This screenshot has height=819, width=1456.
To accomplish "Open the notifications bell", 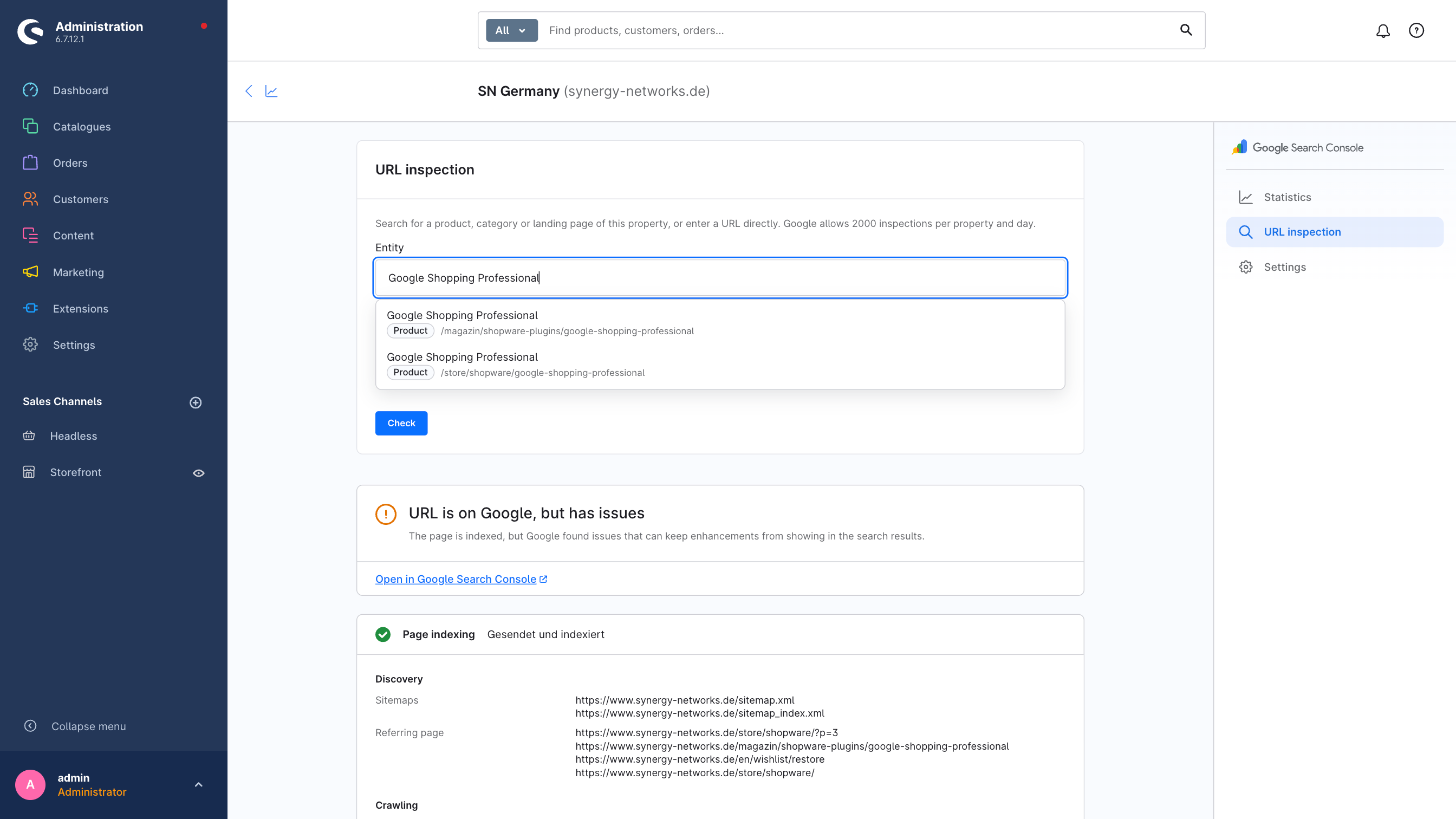I will click(1382, 30).
